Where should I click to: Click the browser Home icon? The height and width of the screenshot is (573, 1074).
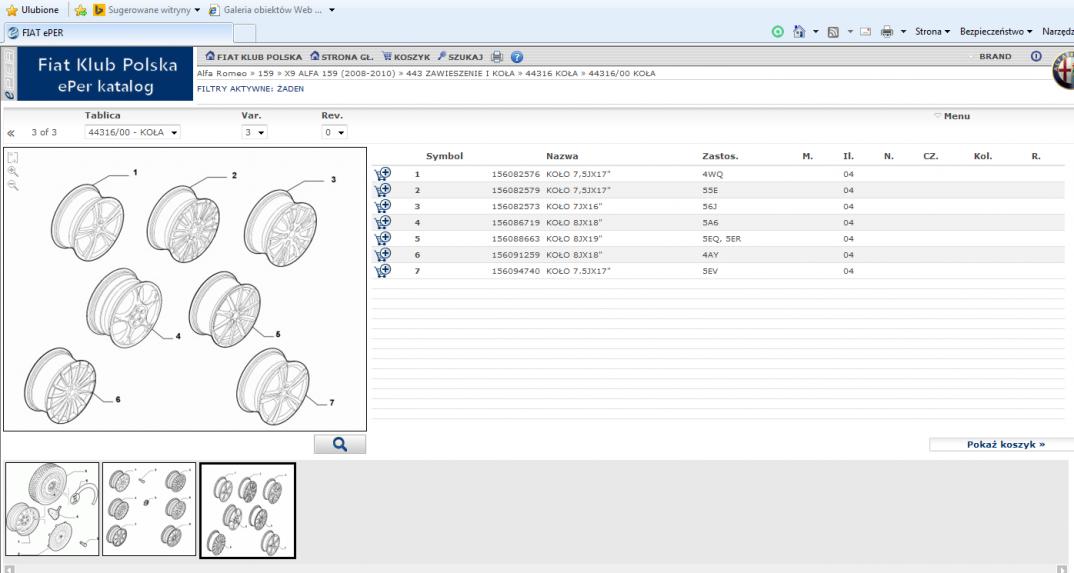pos(799,31)
